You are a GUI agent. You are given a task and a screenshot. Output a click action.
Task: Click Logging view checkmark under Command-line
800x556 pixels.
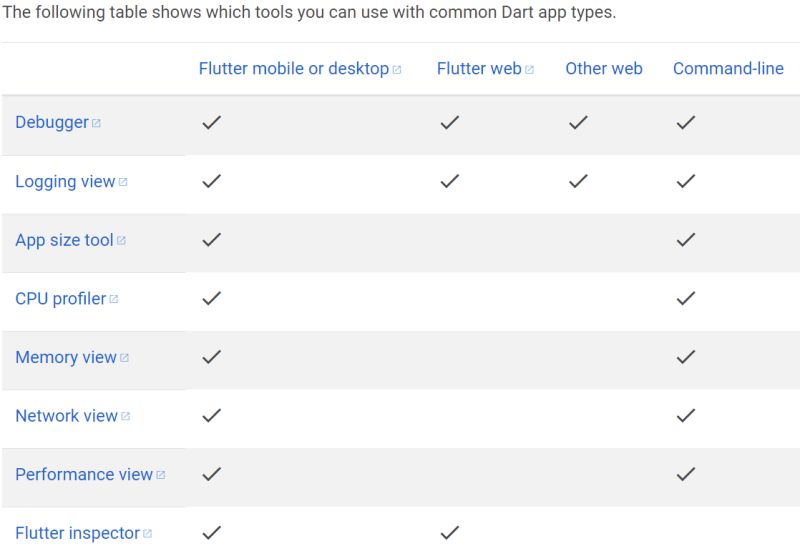(x=686, y=181)
